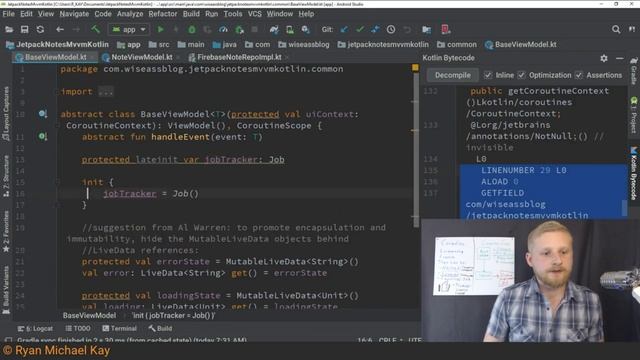The image size is (640, 360).
Task: Click the Git commit checkmark icon
Action: (360, 29)
